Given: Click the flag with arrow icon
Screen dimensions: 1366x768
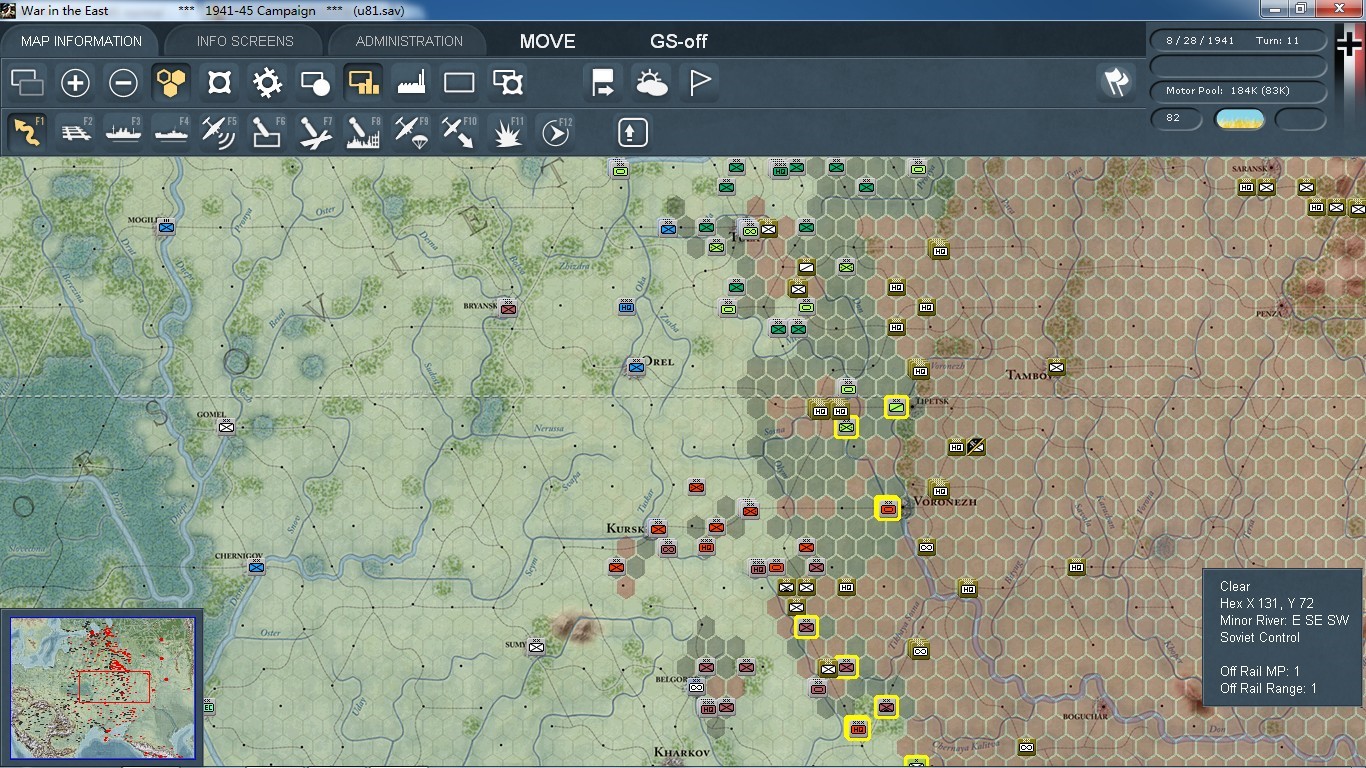Looking at the screenshot, I should (603, 83).
